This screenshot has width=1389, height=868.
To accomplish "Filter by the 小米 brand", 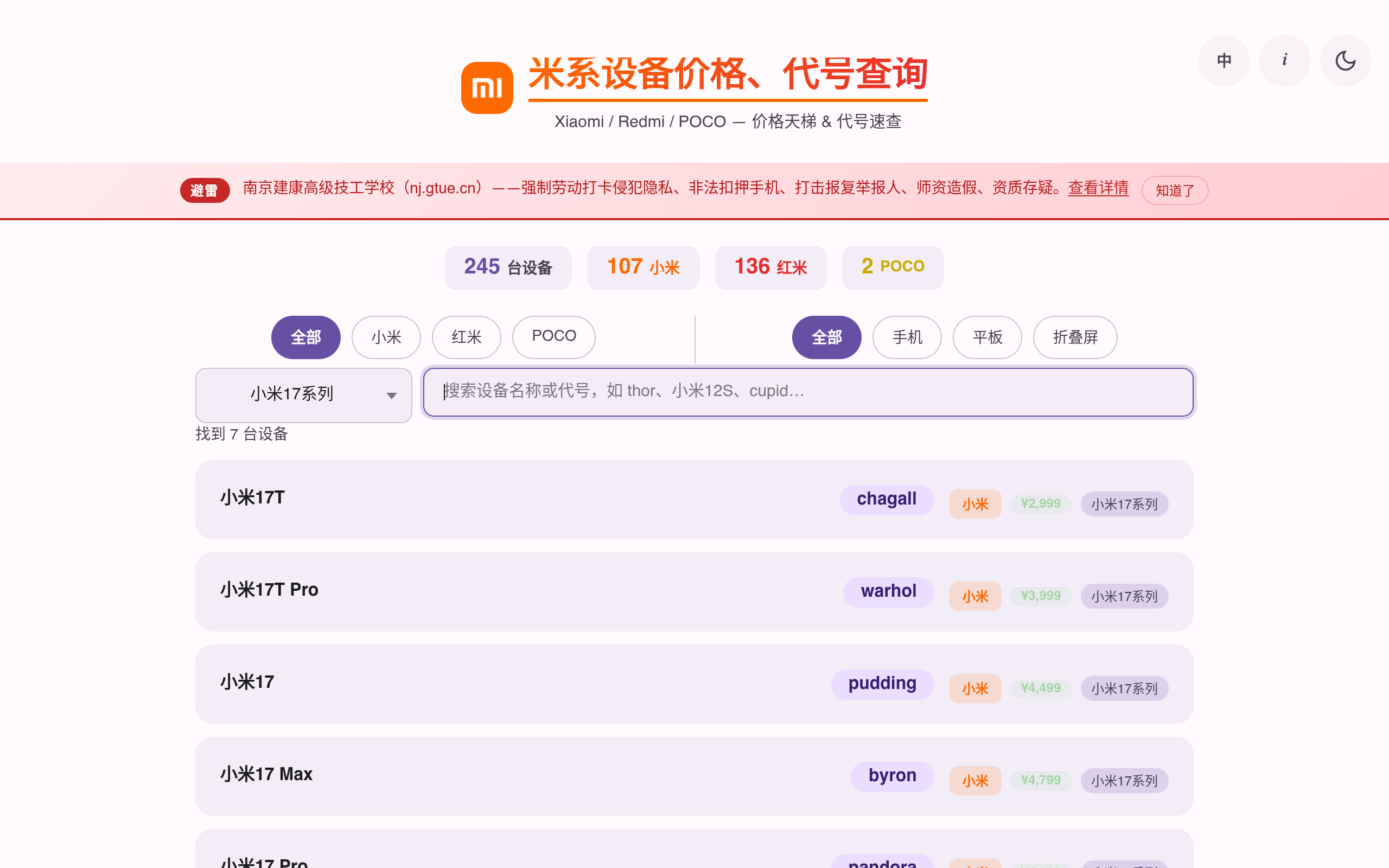I will click(x=386, y=337).
